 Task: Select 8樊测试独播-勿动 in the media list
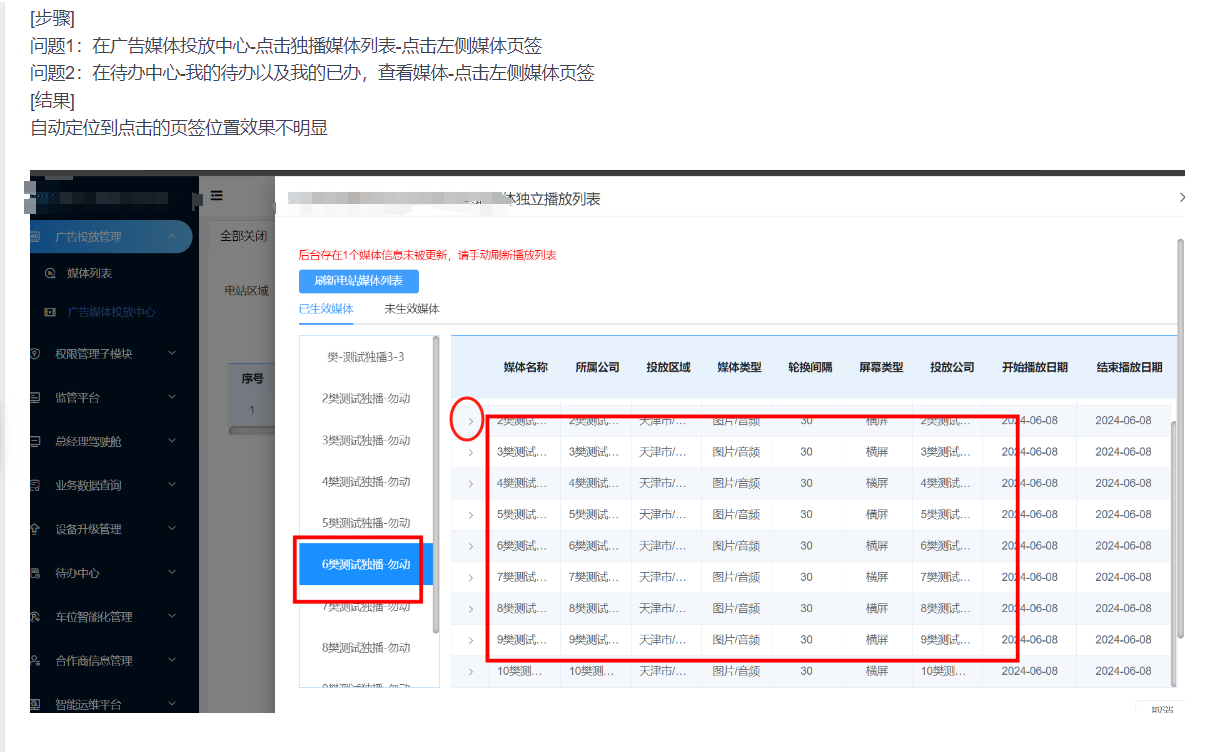click(x=366, y=647)
